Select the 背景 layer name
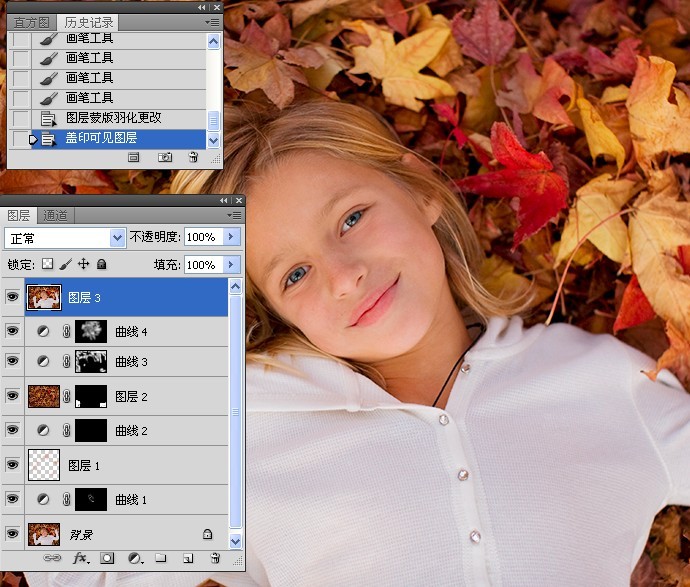This screenshot has width=690, height=587. [x=81, y=535]
